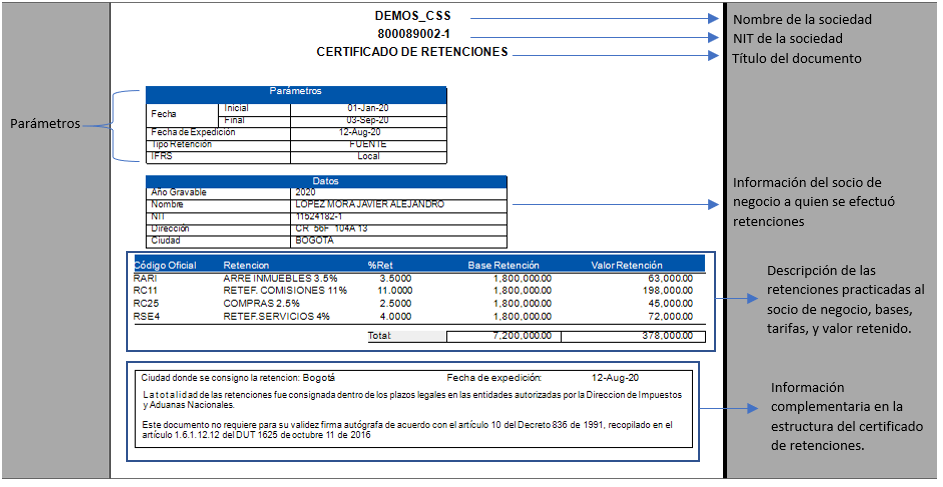Select the Año Gravable value 2020
Screen dimensions: 943x487
(x=306, y=192)
